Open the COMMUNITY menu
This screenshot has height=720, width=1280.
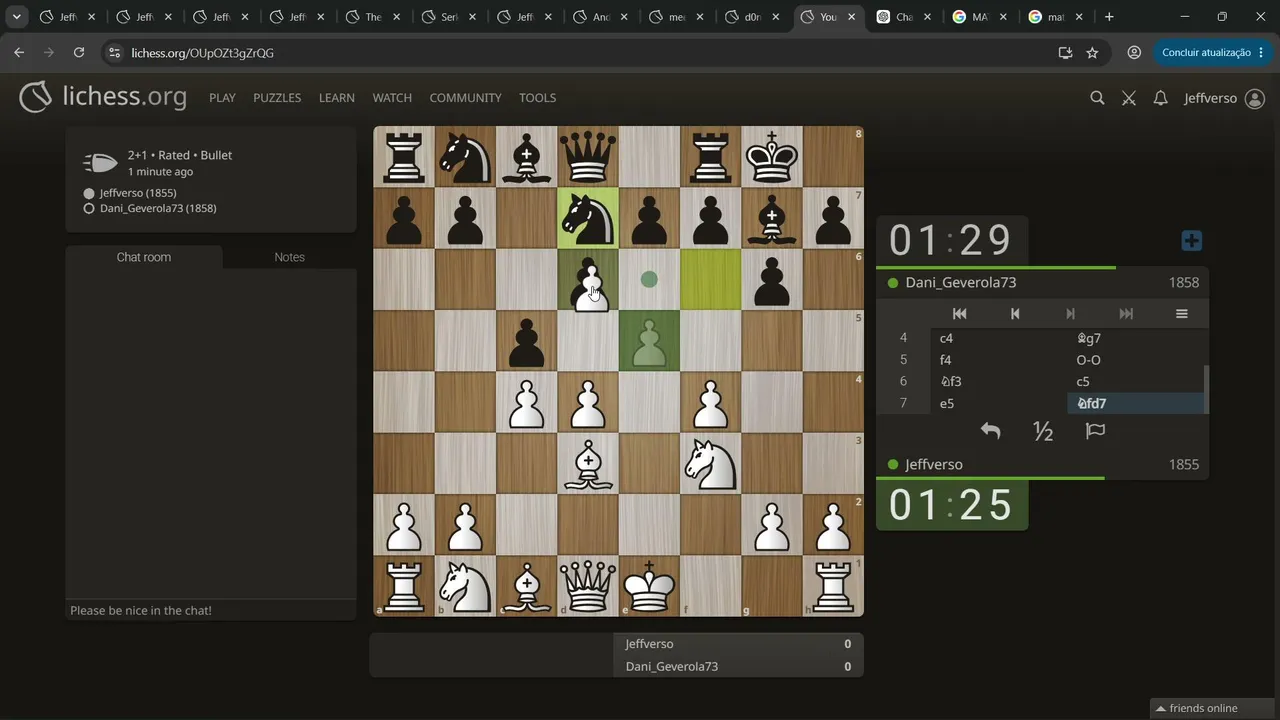[465, 98]
